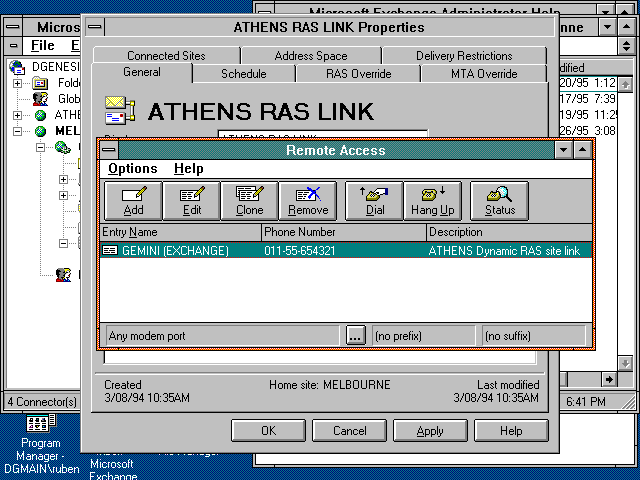Click the Entry Name column header
Image resolution: width=640 pixels, height=480 pixels.
[x=180, y=232]
